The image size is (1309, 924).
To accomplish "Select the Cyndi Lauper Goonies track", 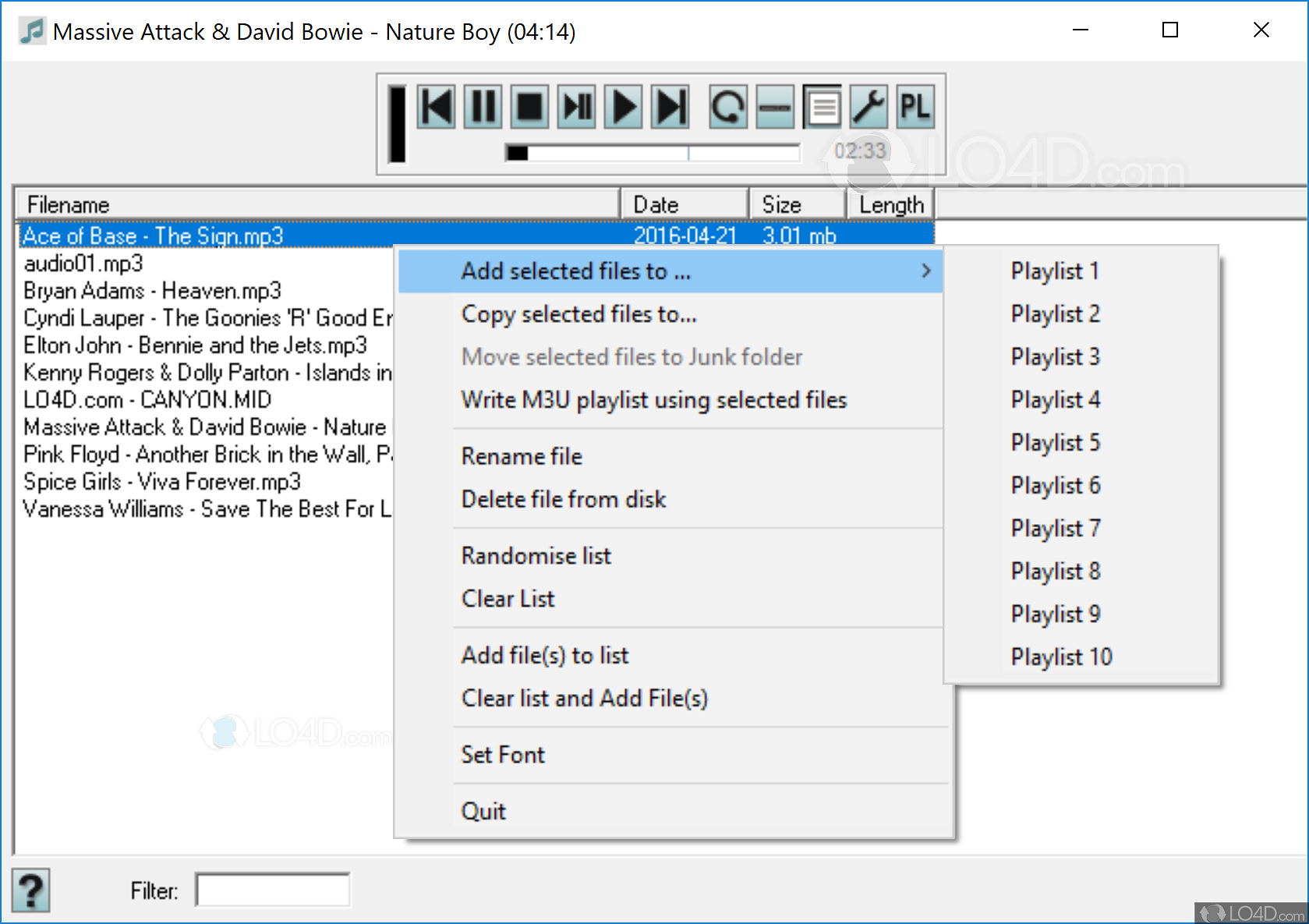I will coord(207,318).
